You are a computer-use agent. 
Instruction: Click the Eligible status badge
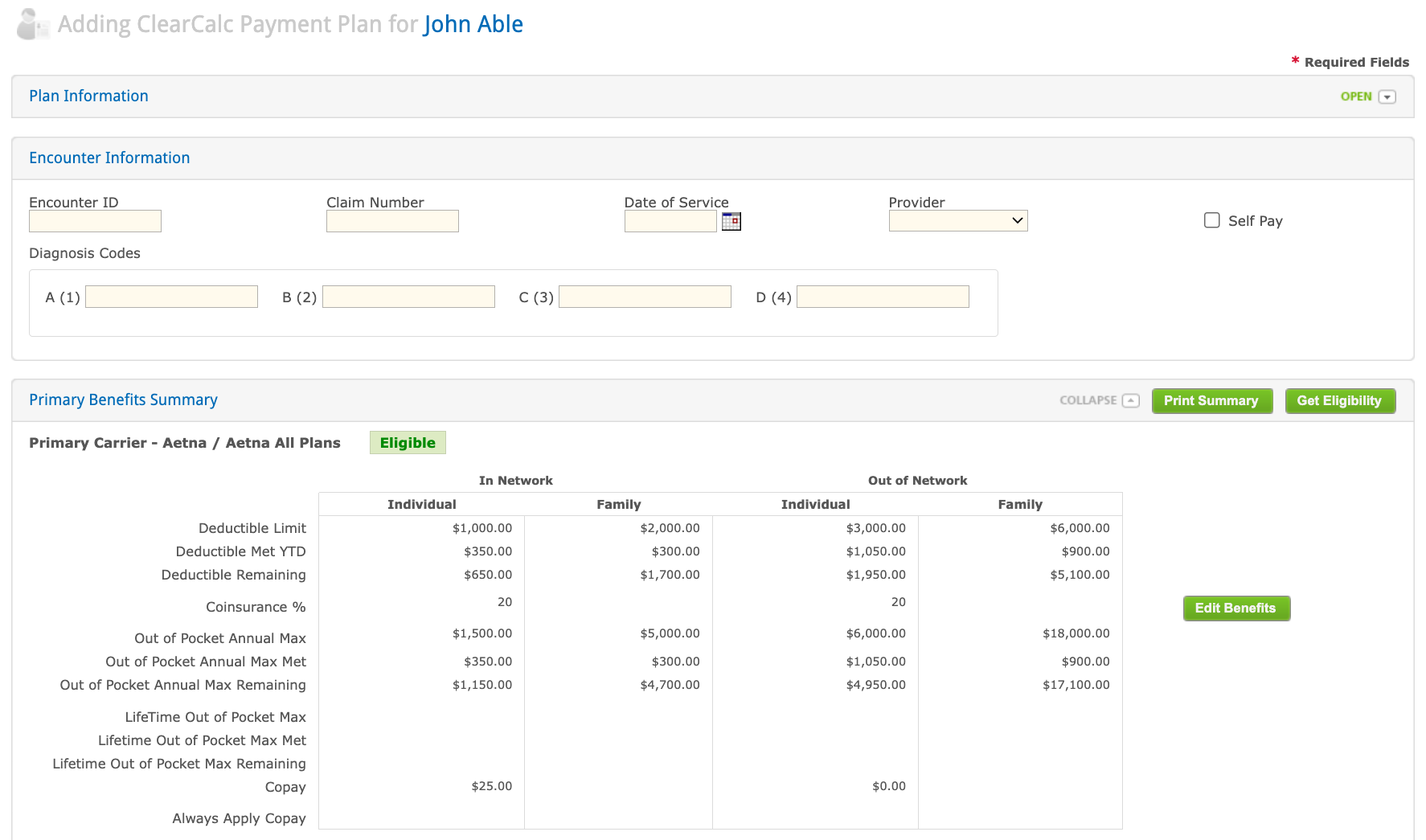(x=408, y=442)
